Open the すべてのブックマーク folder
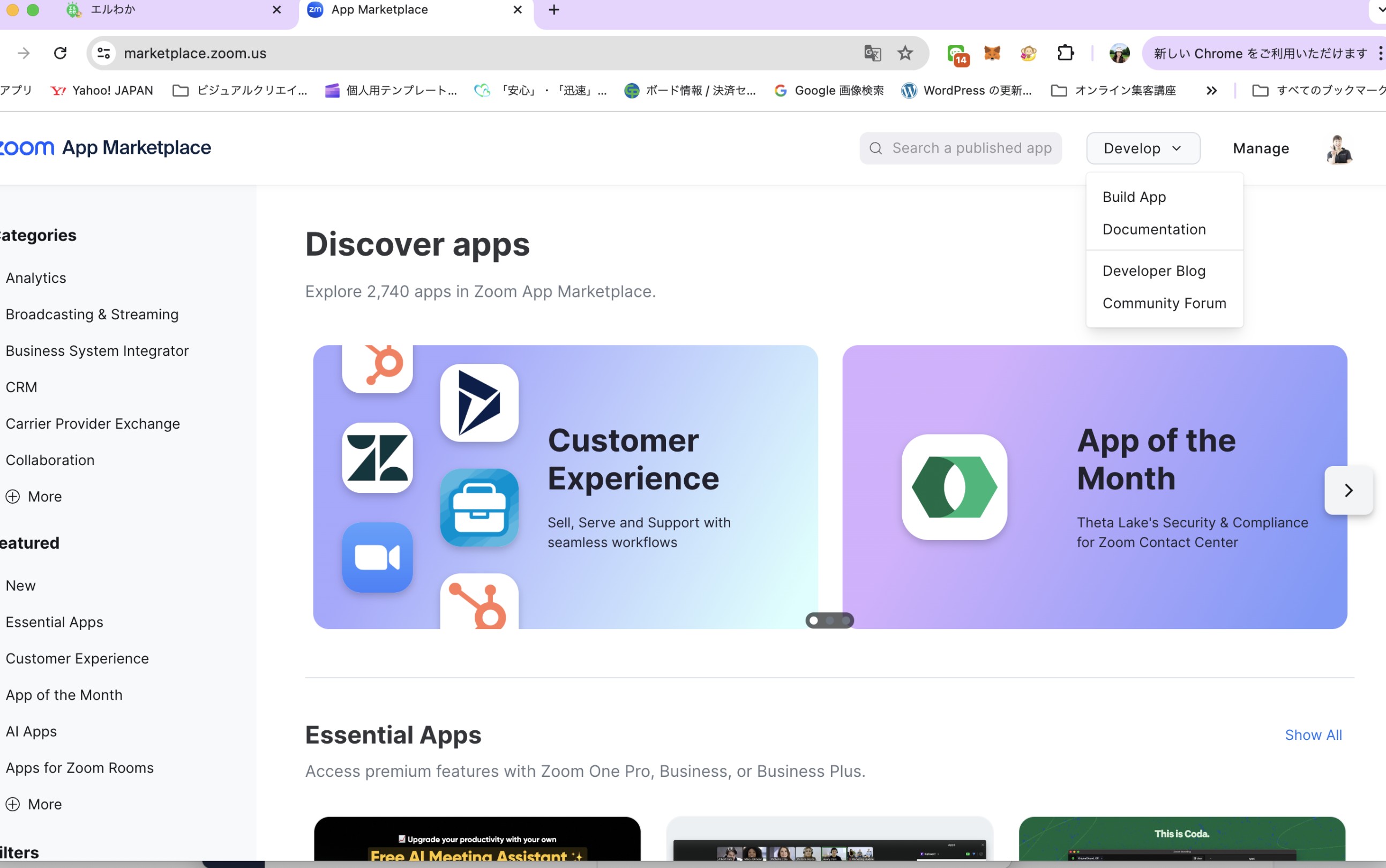 pyautogui.click(x=1318, y=91)
